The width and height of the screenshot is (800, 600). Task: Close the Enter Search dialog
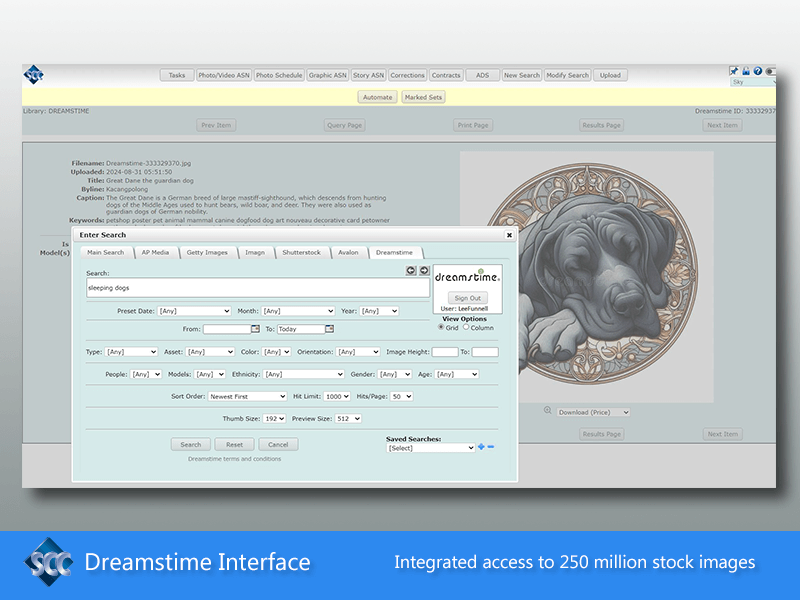509,235
